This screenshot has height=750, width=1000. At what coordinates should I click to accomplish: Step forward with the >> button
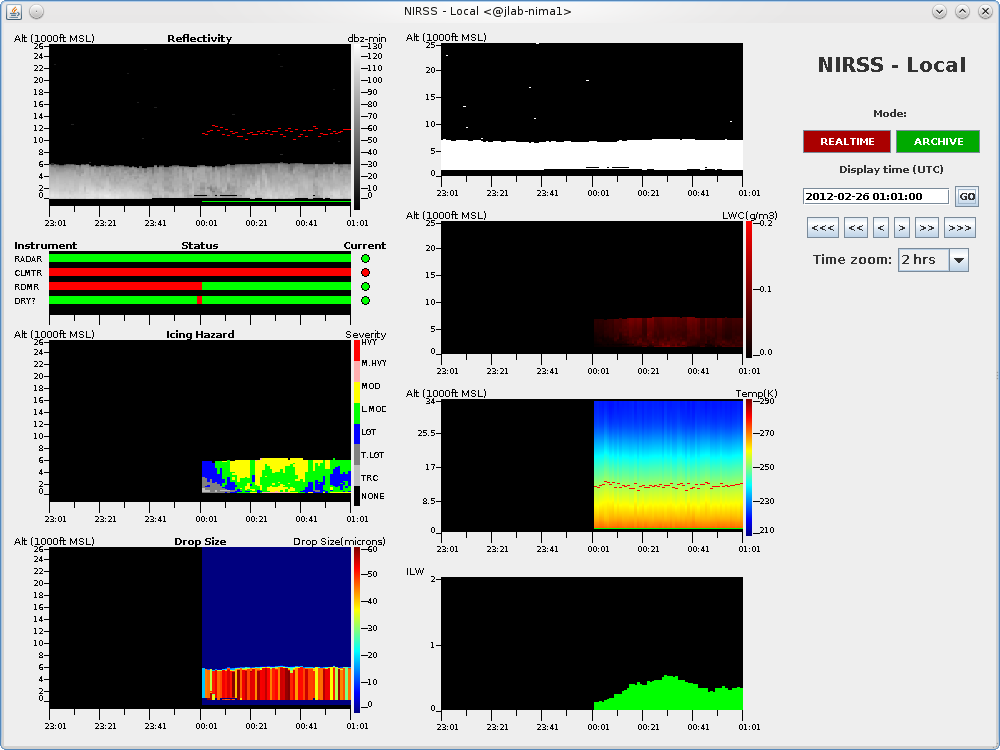[x=926, y=228]
